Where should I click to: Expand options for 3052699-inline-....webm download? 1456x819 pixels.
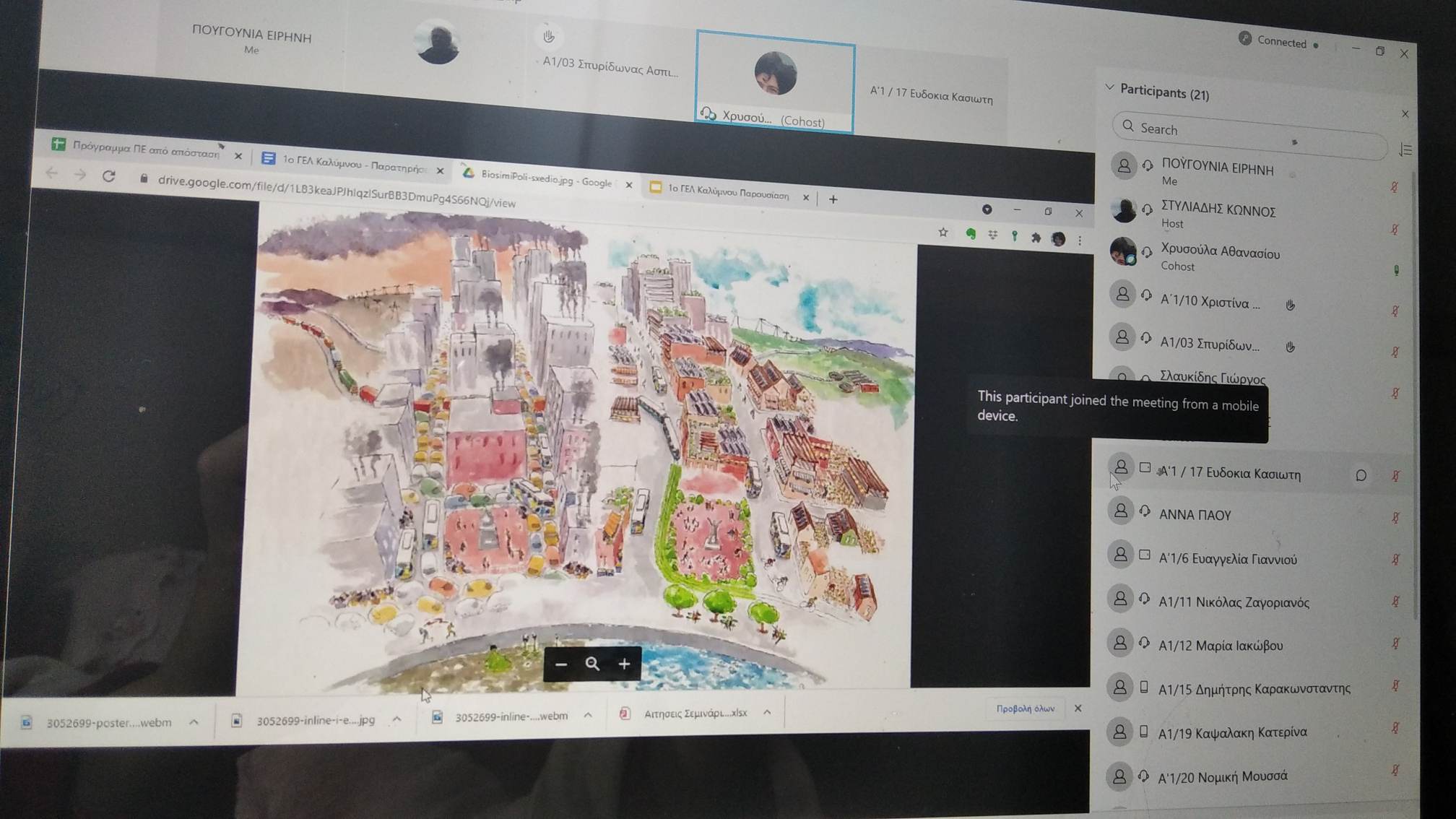point(588,715)
